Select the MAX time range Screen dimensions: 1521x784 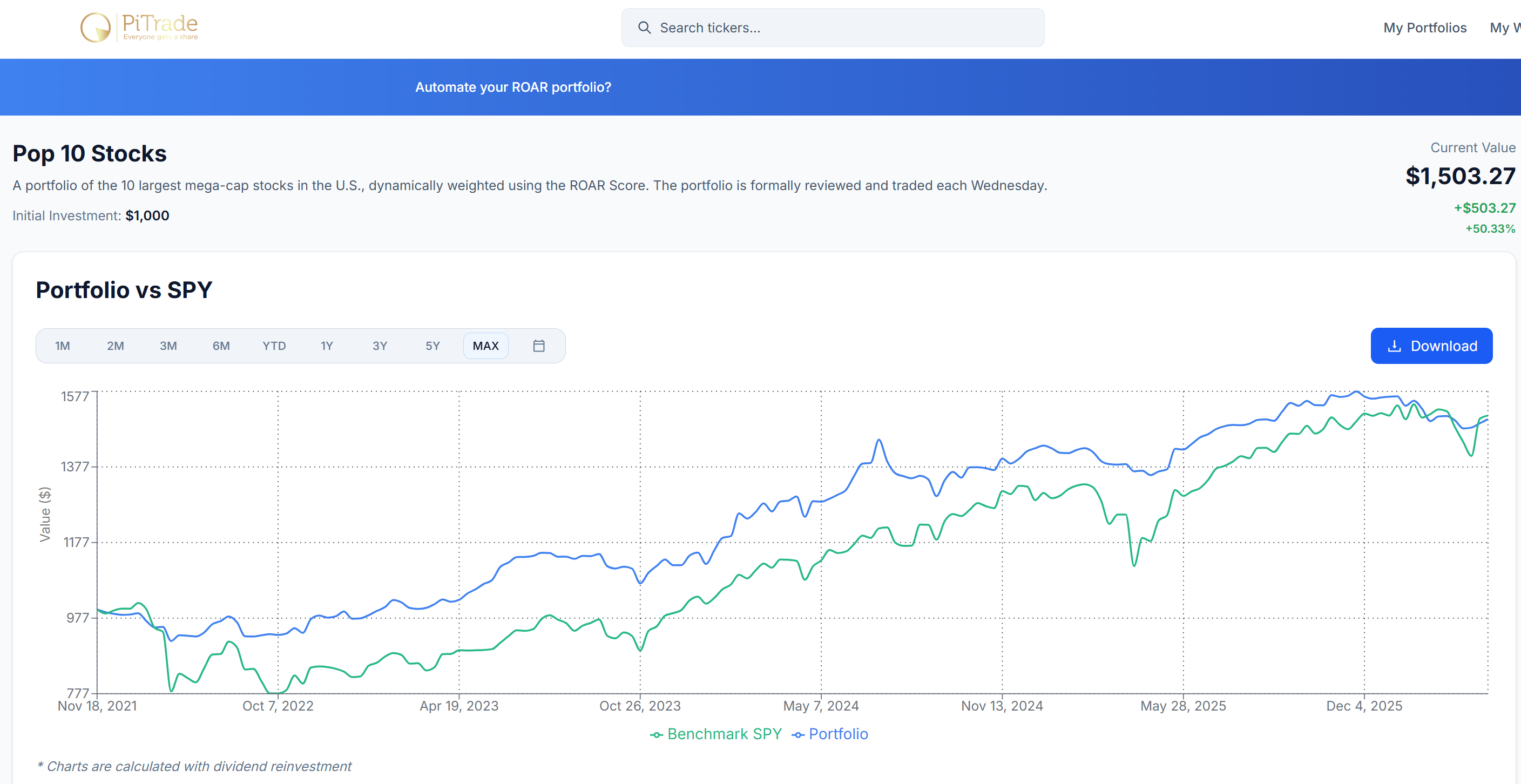pyautogui.click(x=485, y=346)
